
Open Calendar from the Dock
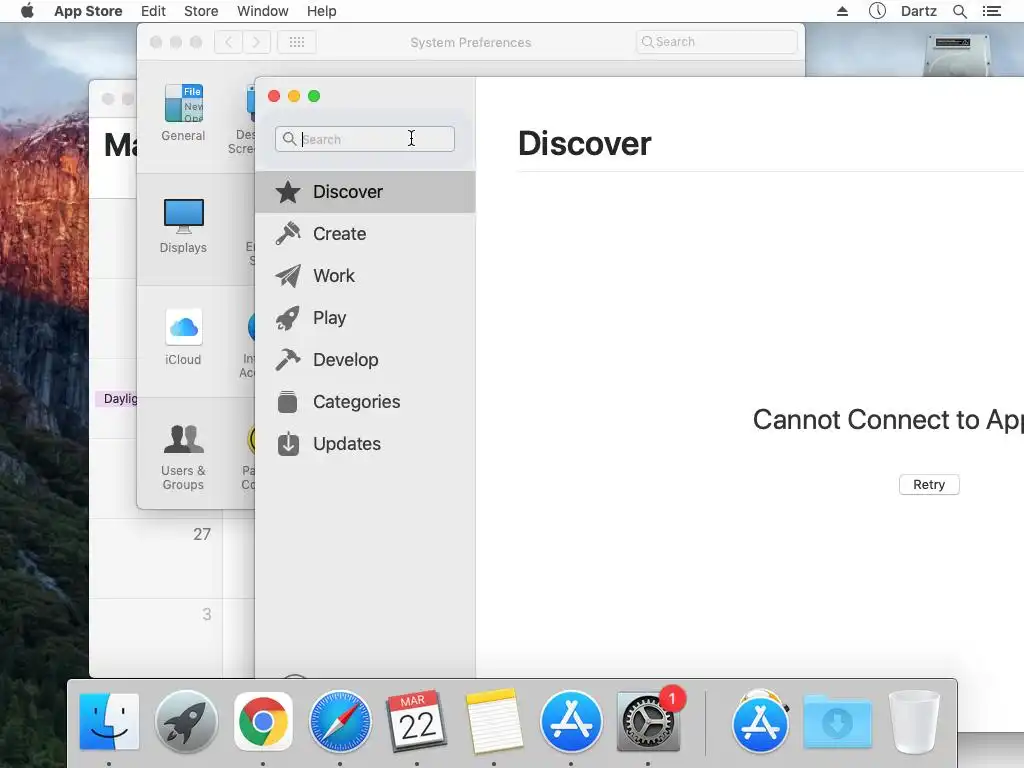417,721
